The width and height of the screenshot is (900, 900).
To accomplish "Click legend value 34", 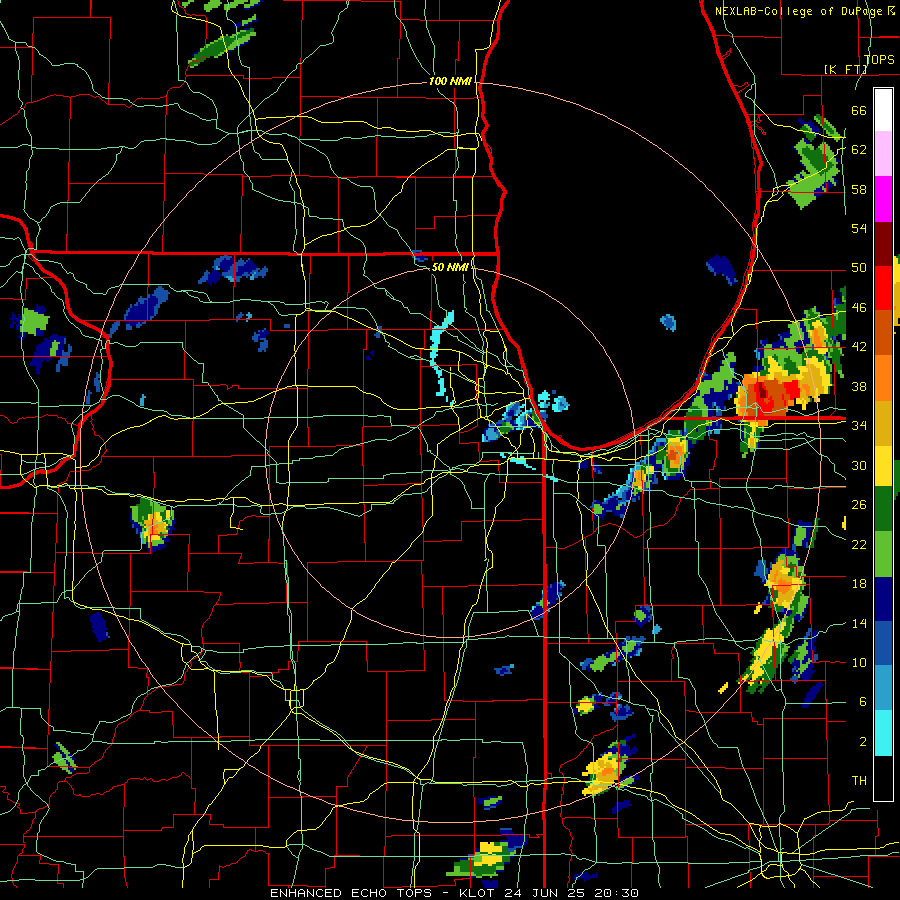I will (859, 426).
